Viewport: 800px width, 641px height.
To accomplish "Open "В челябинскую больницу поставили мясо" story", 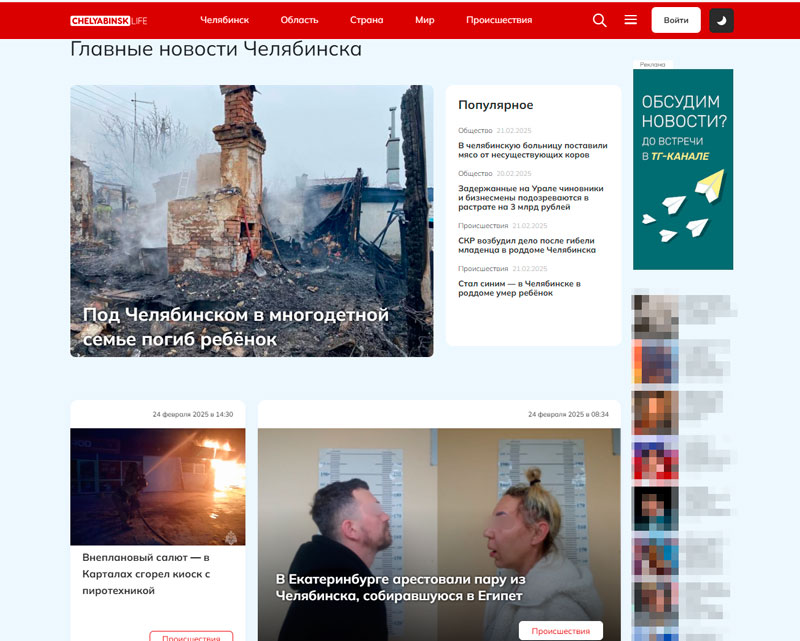I will (534, 150).
